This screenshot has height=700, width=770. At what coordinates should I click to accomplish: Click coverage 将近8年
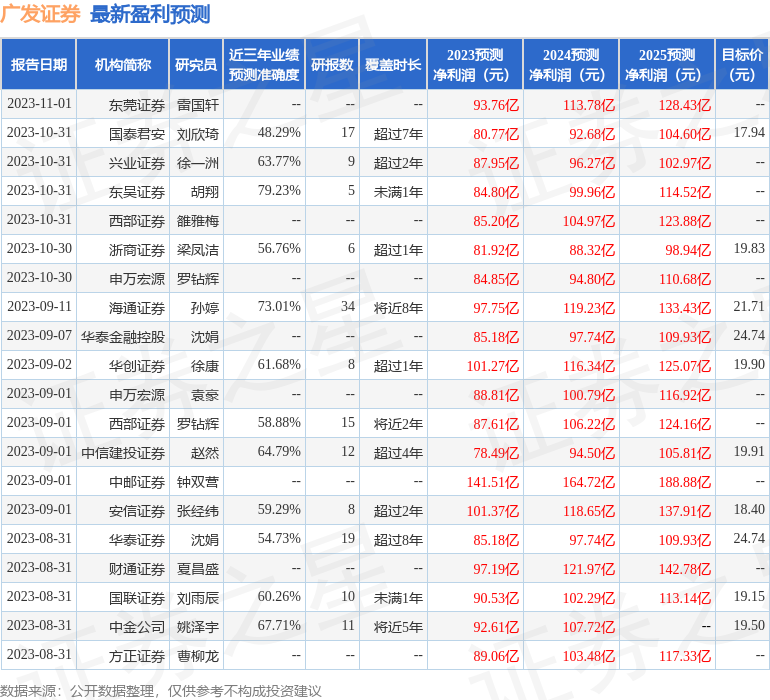(x=398, y=308)
